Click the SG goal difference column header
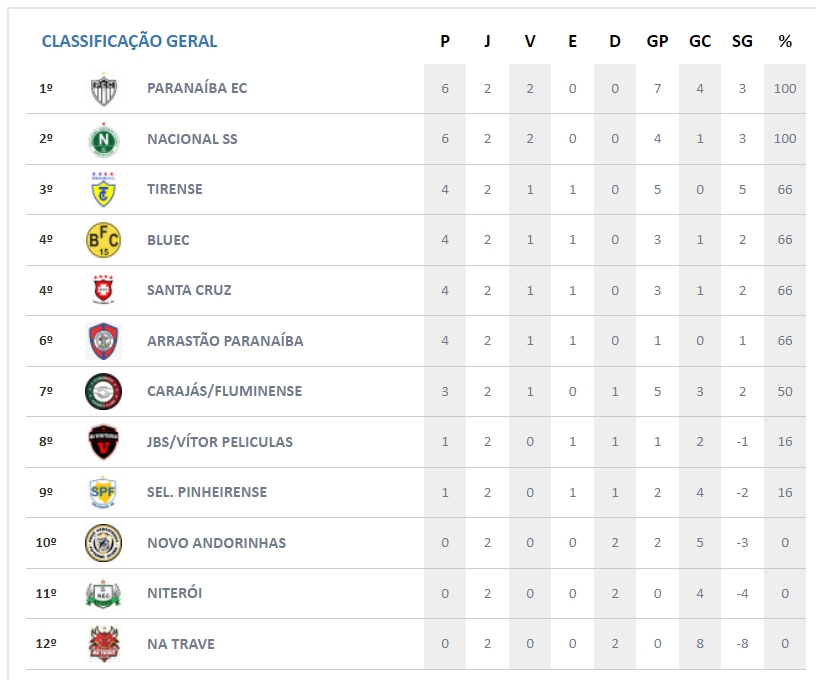This screenshot has height=680, width=816. click(742, 41)
